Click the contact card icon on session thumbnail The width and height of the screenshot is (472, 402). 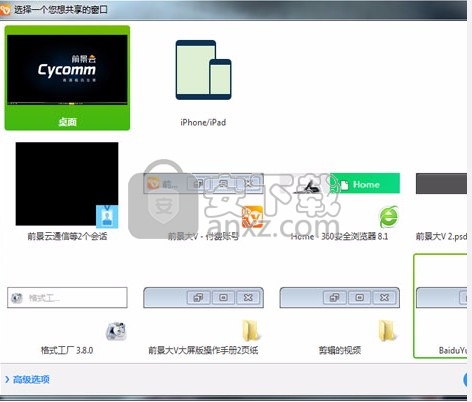(107, 216)
